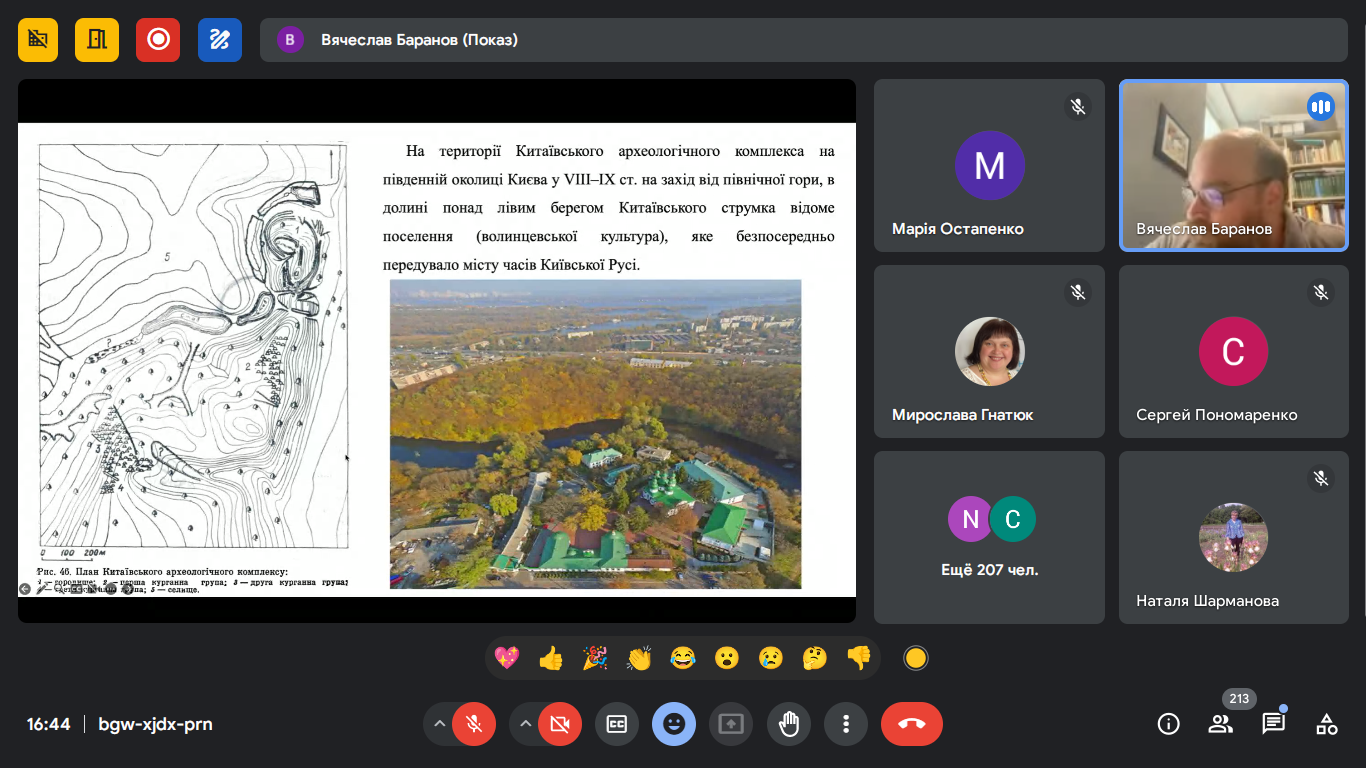Select Сергей Пономаренко participant tile

click(1234, 351)
